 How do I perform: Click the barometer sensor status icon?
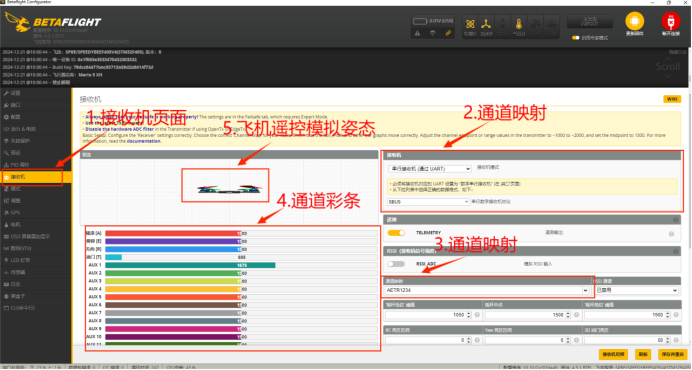click(519, 26)
